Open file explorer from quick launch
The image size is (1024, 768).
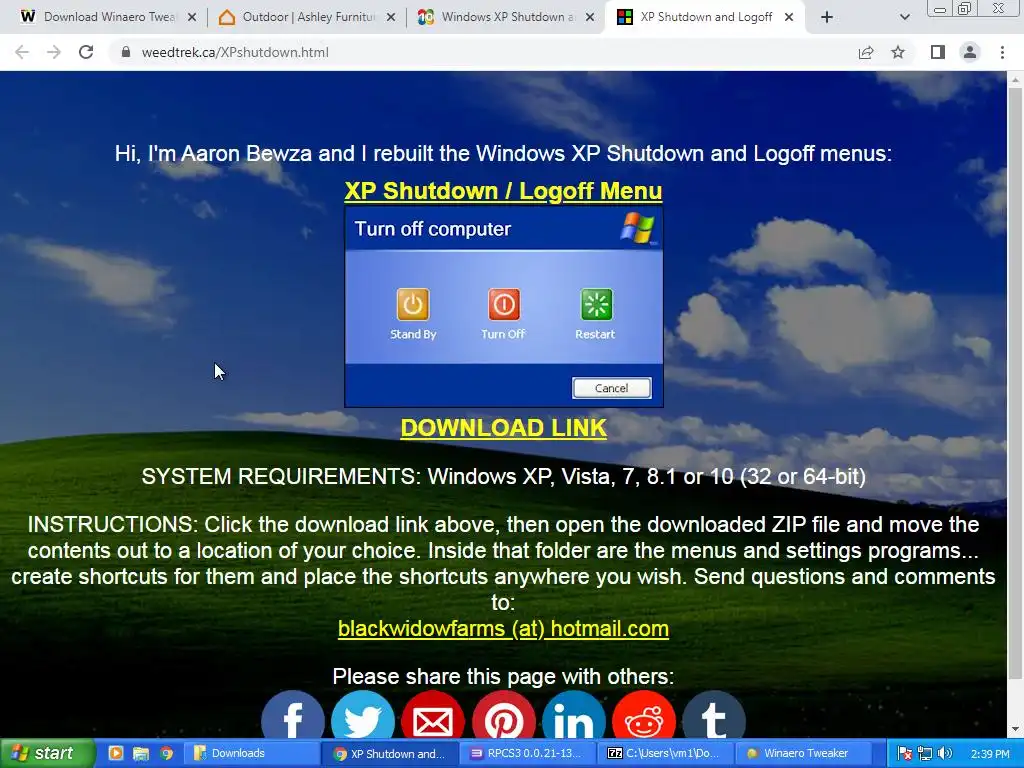(140, 753)
